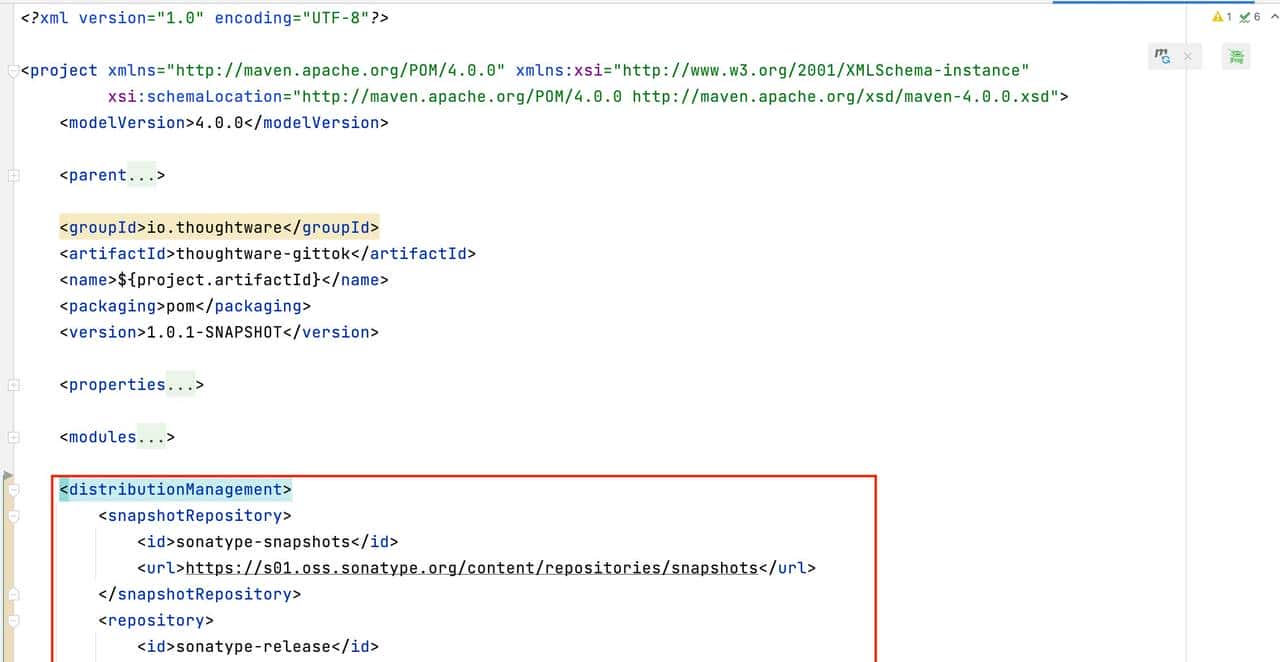Click the folded modules ellipsis placeholder
Screen dimensions: 1280x662
(151, 437)
